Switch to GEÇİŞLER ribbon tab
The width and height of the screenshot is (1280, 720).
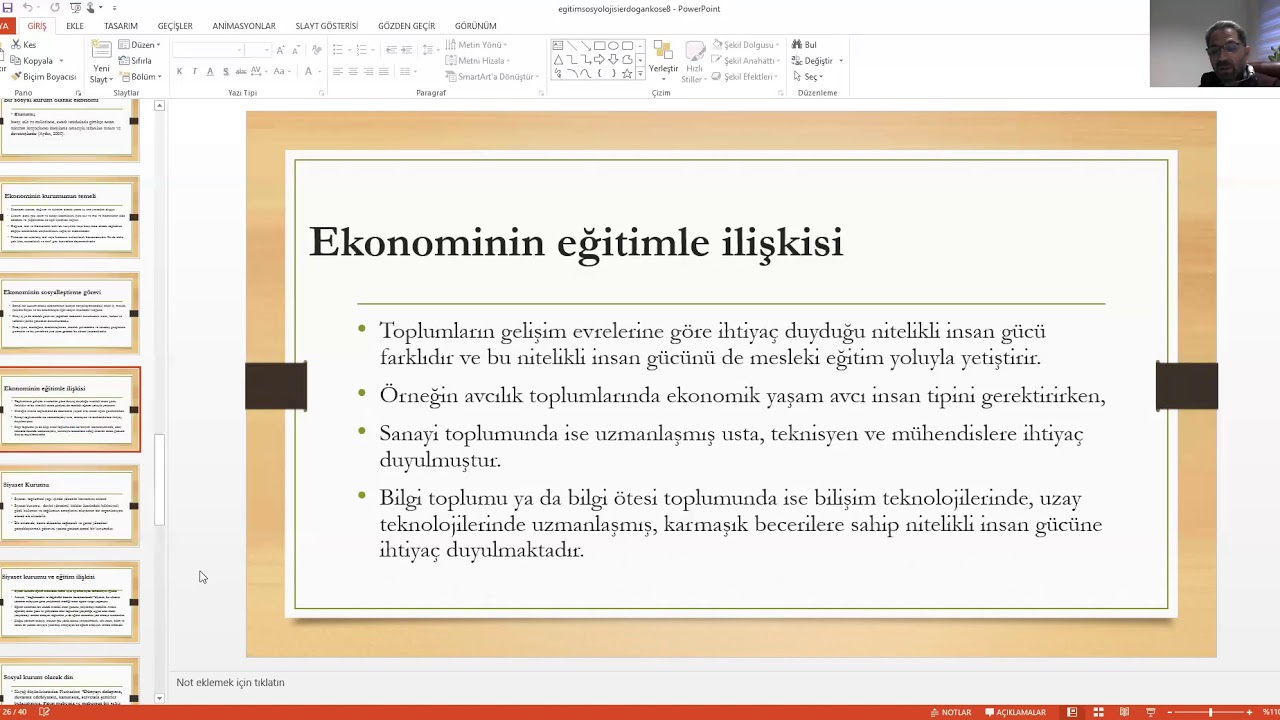click(x=175, y=26)
